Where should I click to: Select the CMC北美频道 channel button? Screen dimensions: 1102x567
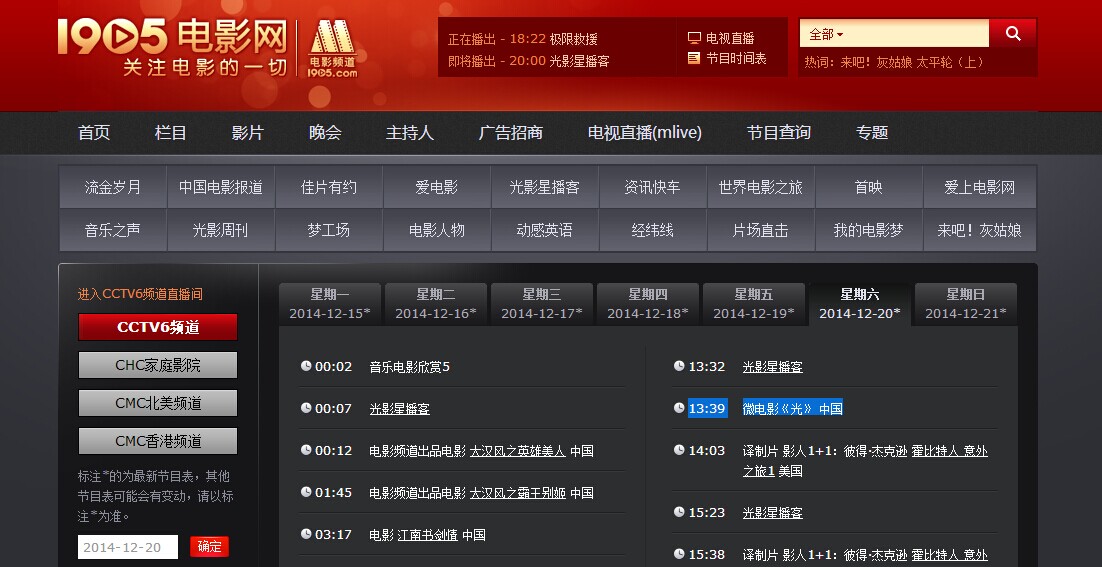click(x=158, y=403)
